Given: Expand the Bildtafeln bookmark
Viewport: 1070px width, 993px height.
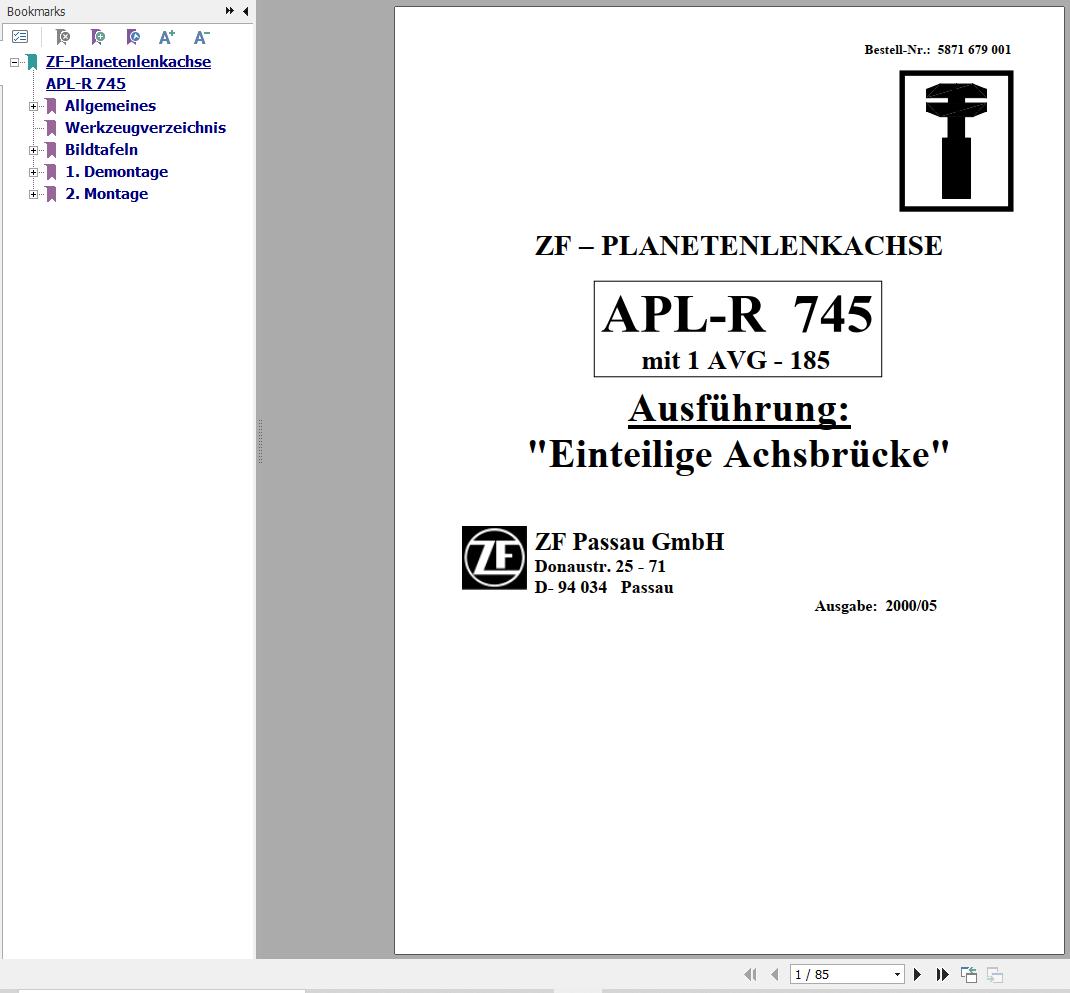Looking at the screenshot, I should click(35, 150).
